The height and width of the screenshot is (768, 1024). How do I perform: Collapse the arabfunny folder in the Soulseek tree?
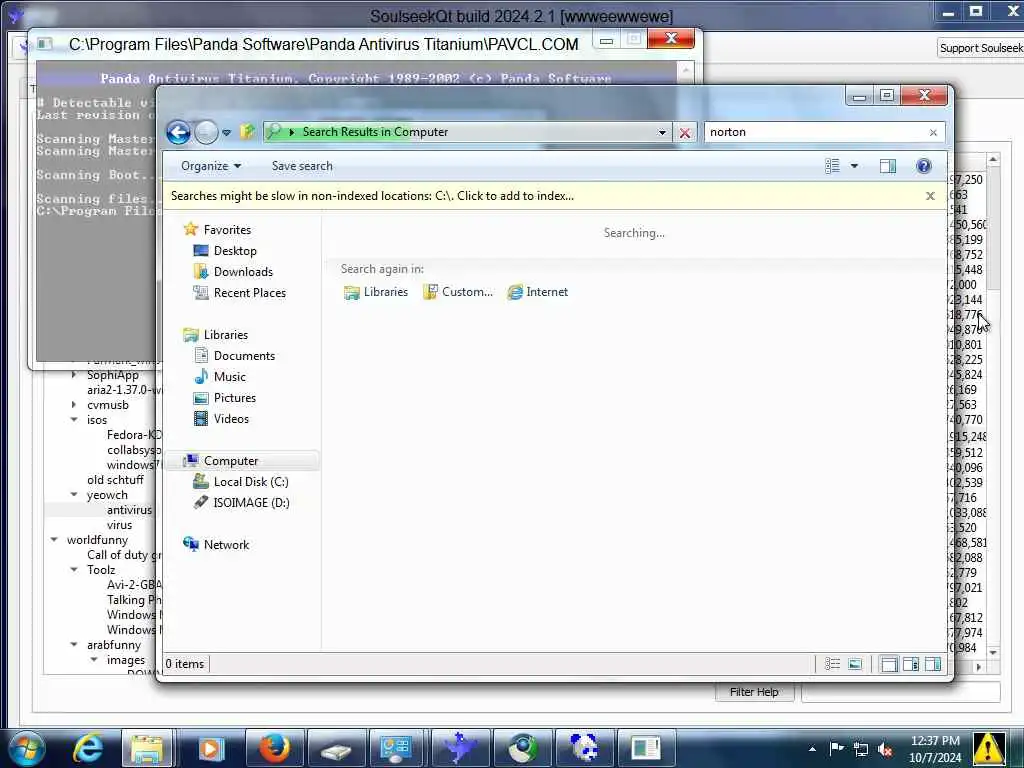[74, 645]
